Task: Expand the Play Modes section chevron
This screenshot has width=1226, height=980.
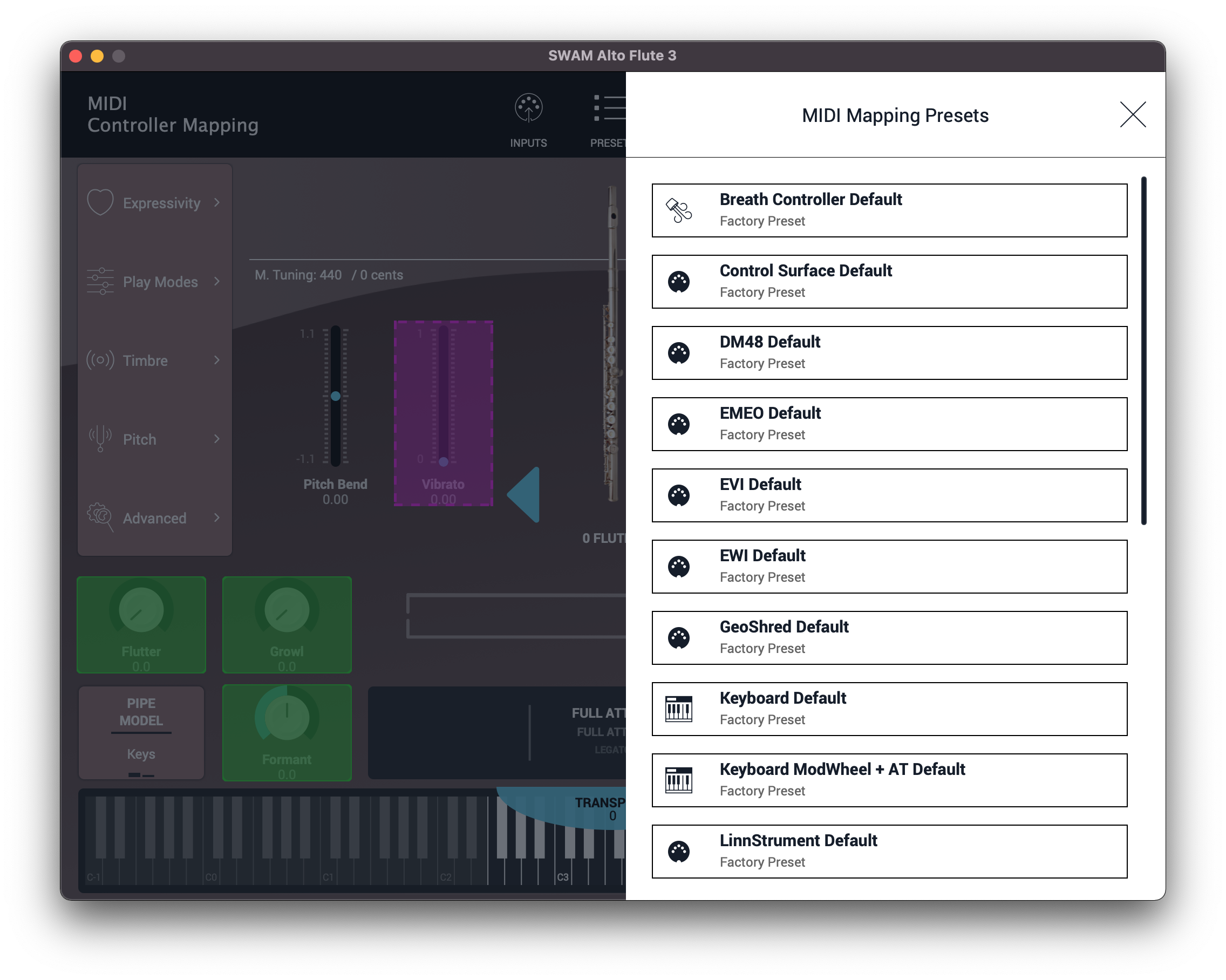Action: [x=216, y=281]
